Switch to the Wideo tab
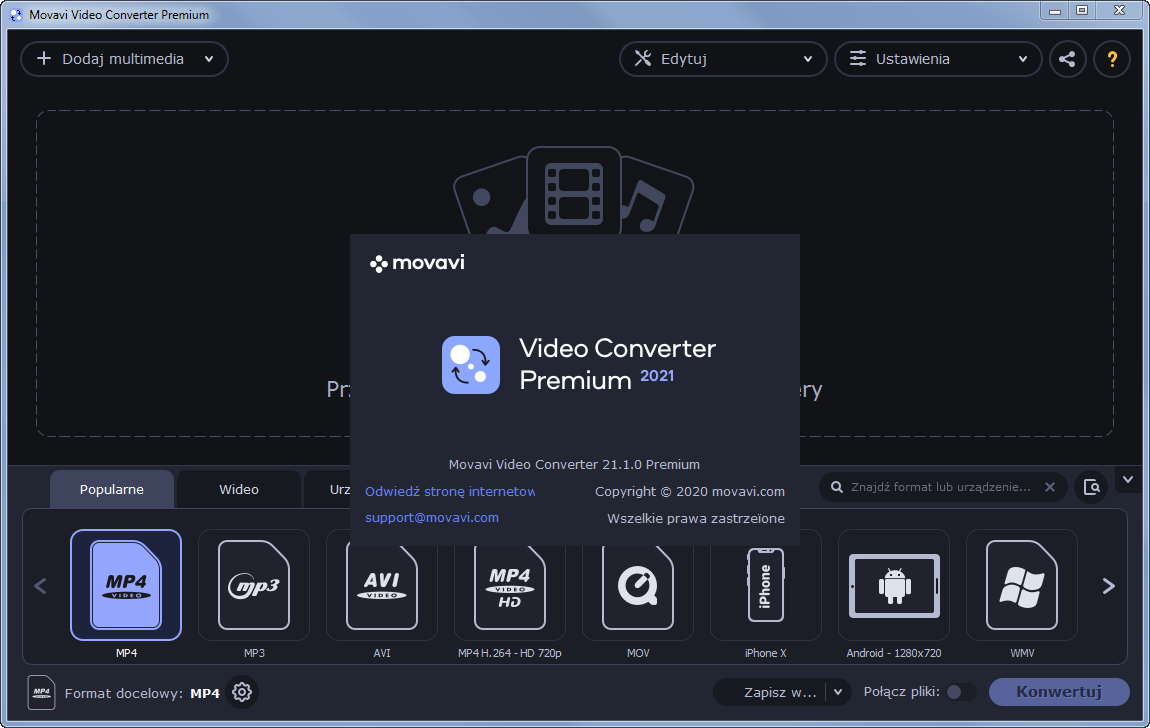The height and width of the screenshot is (728, 1150). point(238,489)
